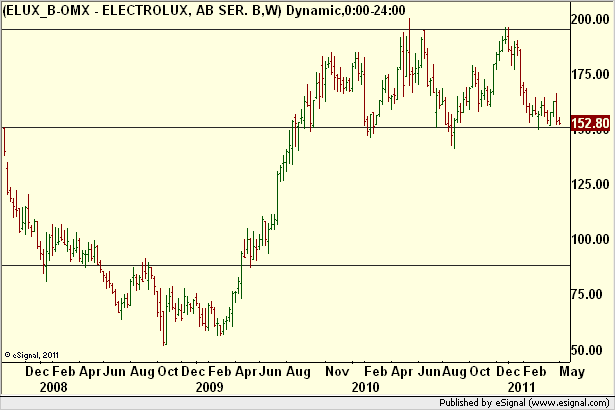Screen dimensions: 615x410
Task: Click the 2011 year label
Action: 521,387
